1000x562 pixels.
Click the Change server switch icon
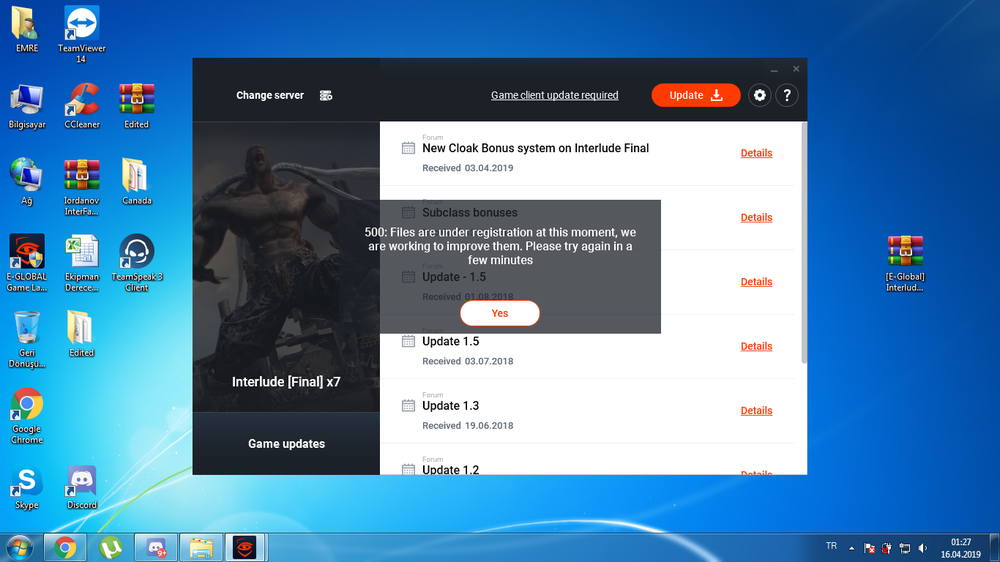(326, 96)
